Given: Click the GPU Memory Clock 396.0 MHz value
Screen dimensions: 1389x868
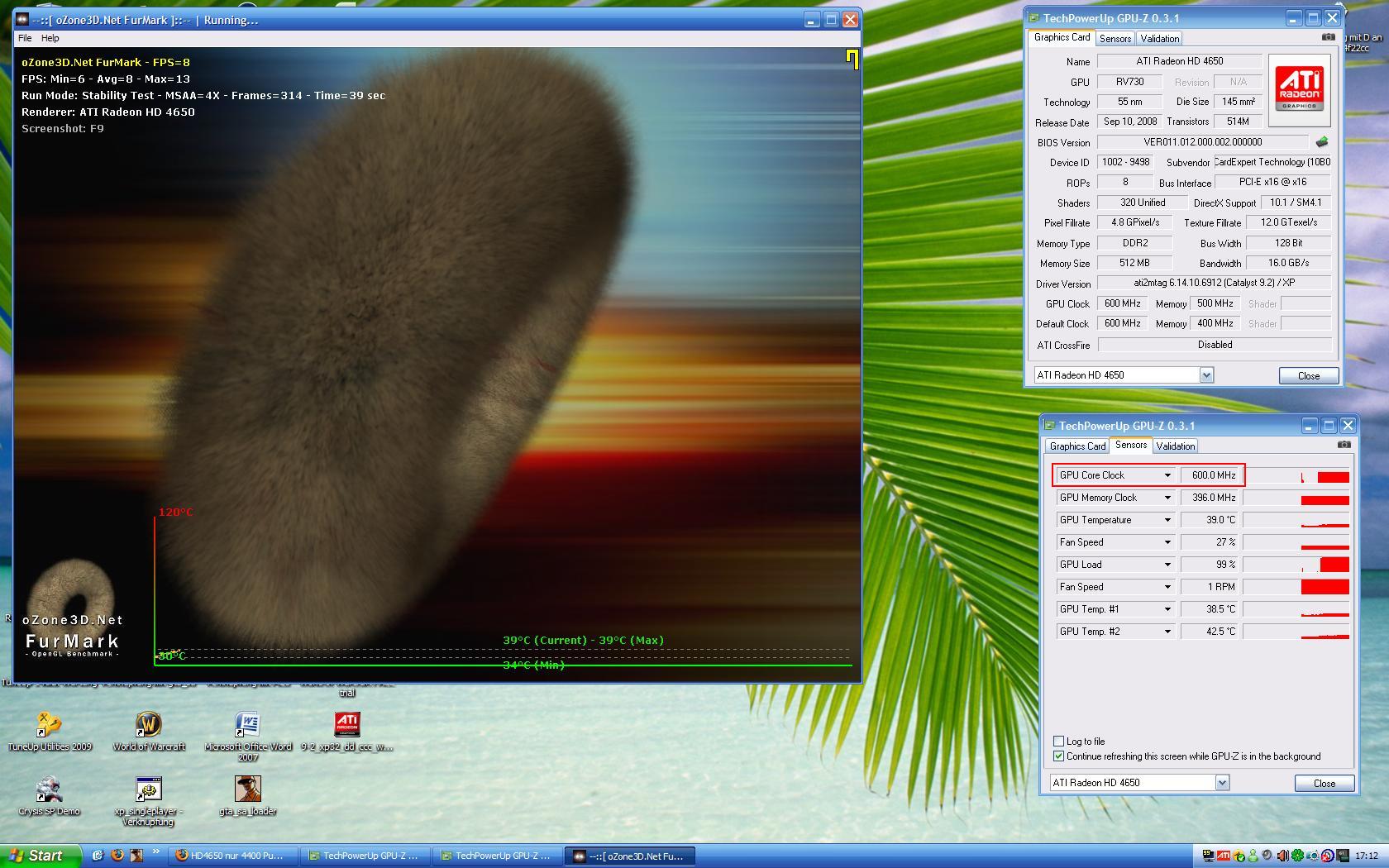Looking at the screenshot, I should (x=1210, y=498).
